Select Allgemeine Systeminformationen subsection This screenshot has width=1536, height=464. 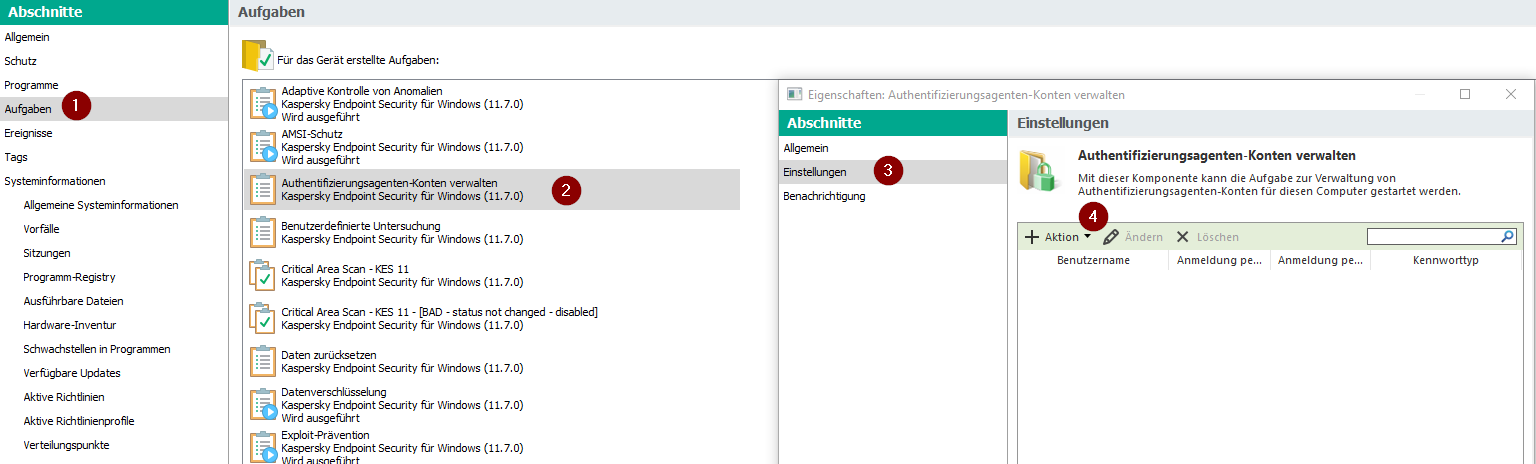pos(101,205)
